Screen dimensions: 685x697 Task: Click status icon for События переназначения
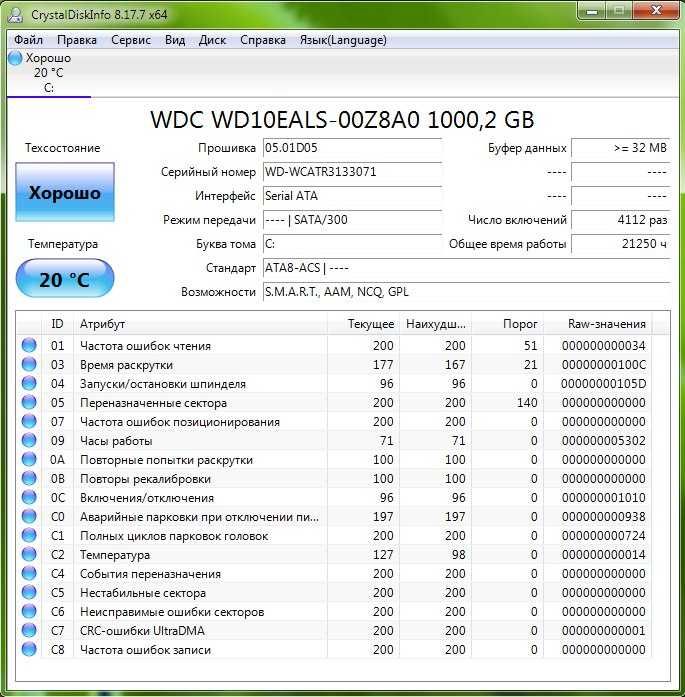29,573
